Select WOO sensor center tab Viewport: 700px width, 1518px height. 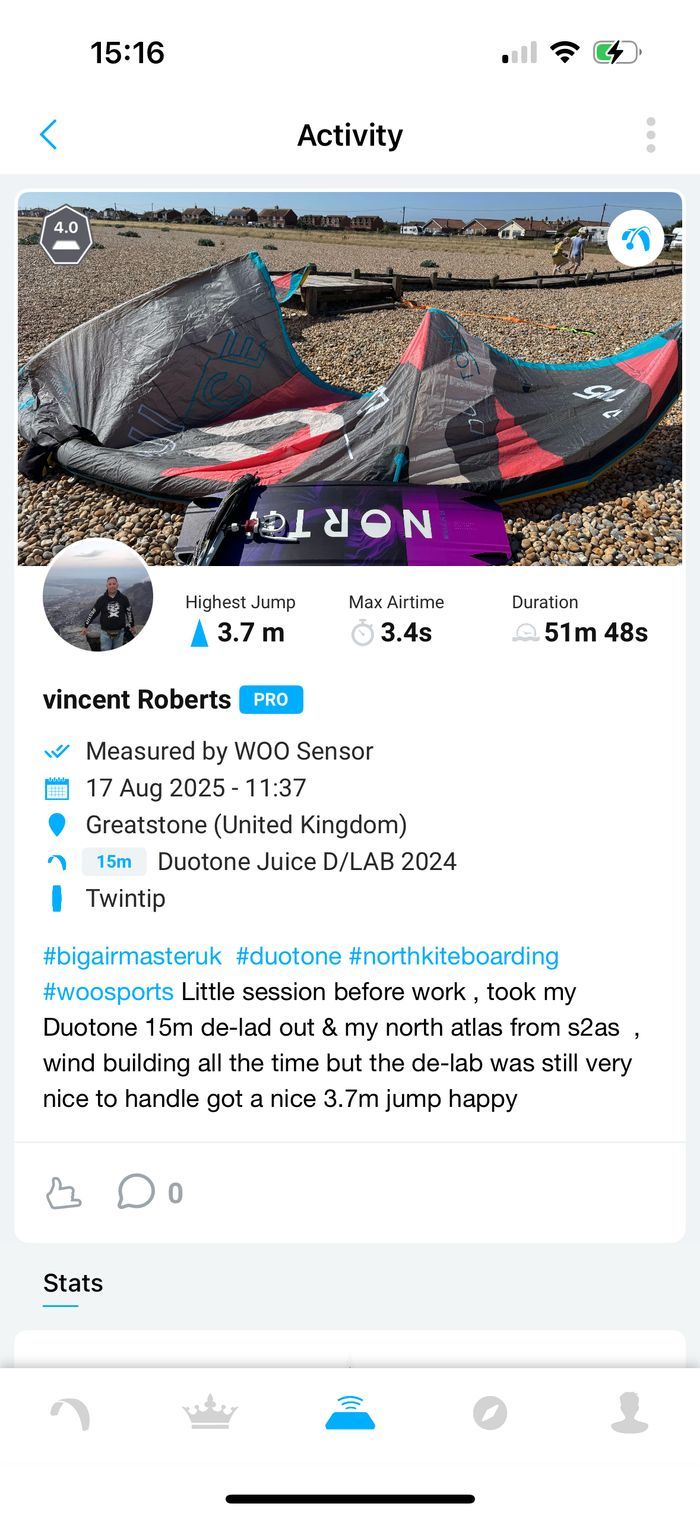pos(350,1413)
